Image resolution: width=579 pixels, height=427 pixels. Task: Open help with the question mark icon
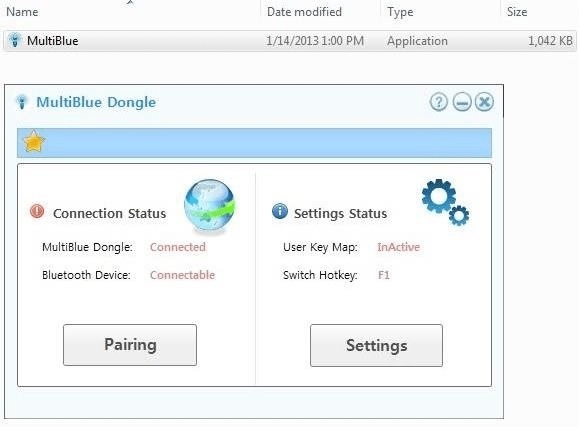[x=439, y=102]
